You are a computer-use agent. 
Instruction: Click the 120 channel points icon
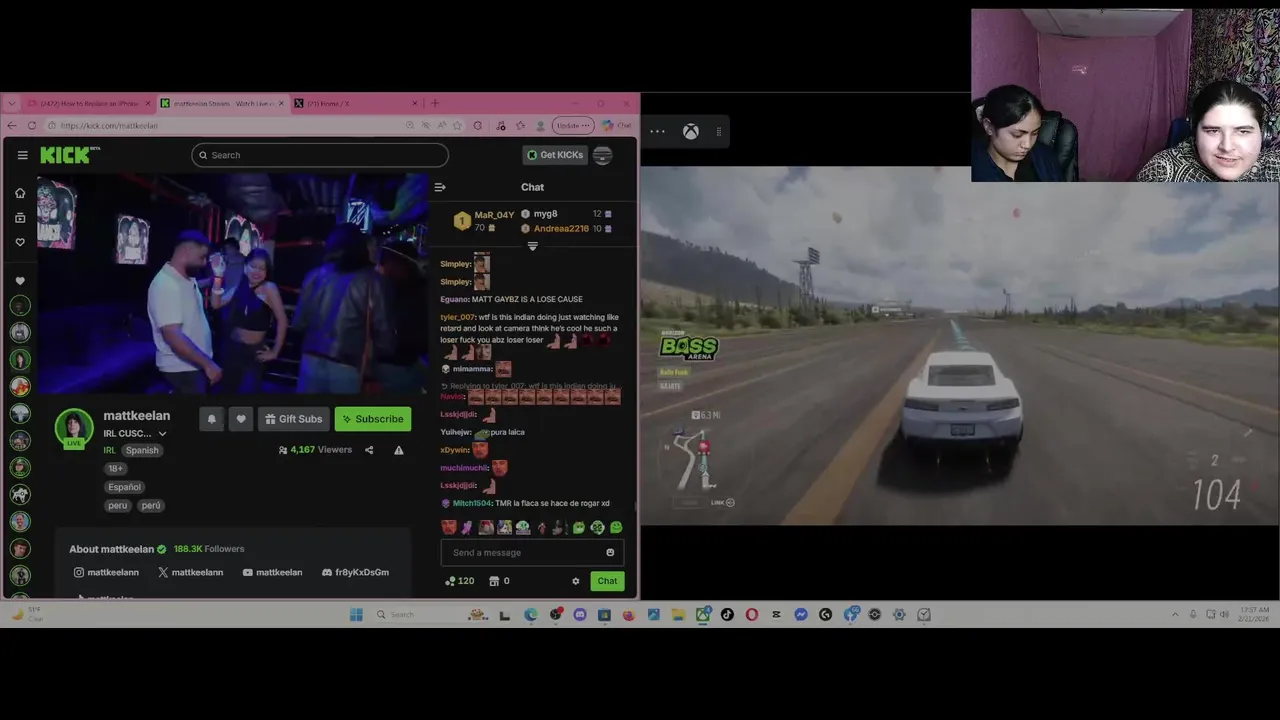point(460,581)
